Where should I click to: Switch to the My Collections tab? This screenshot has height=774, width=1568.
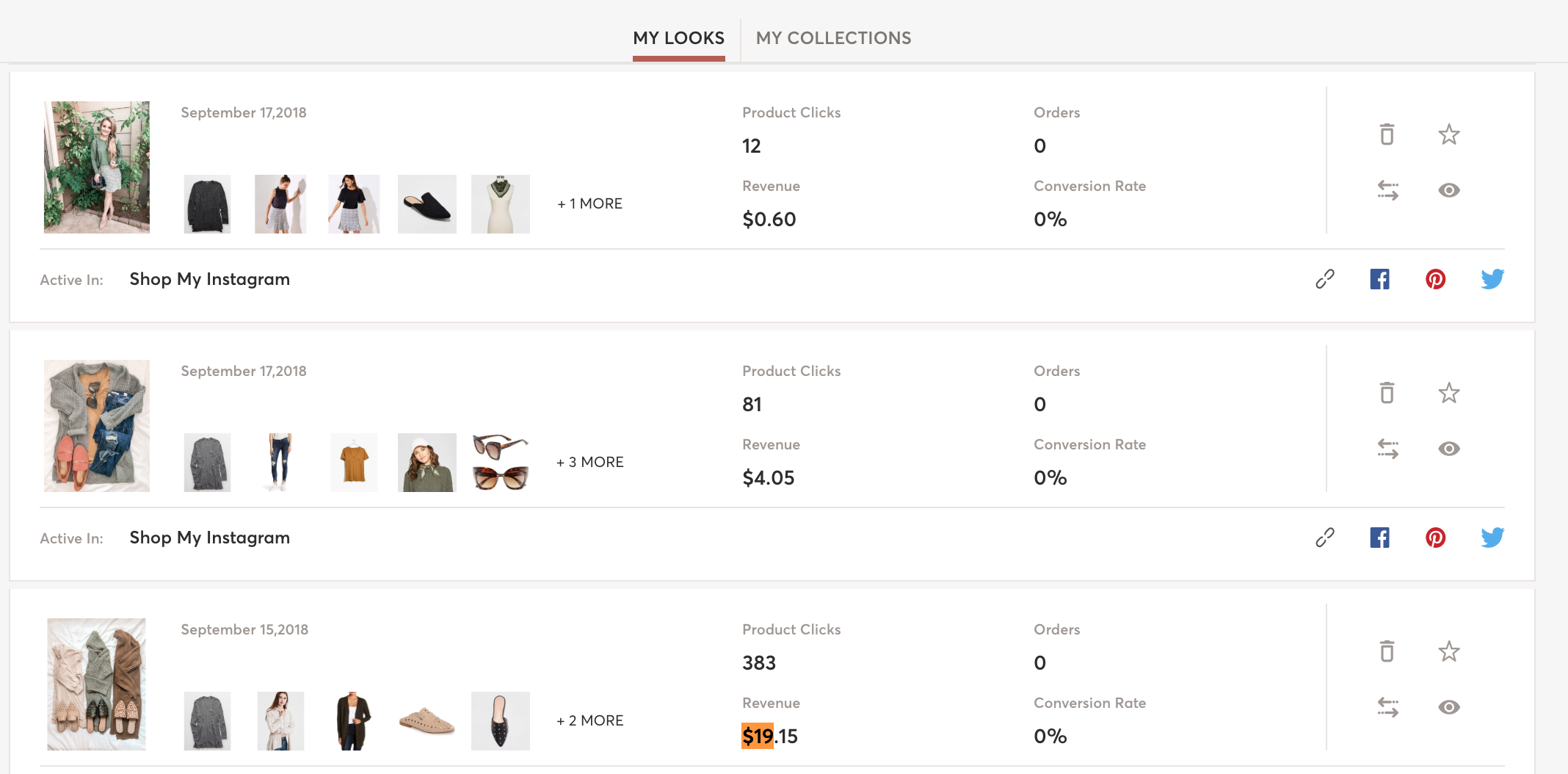click(x=833, y=38)
